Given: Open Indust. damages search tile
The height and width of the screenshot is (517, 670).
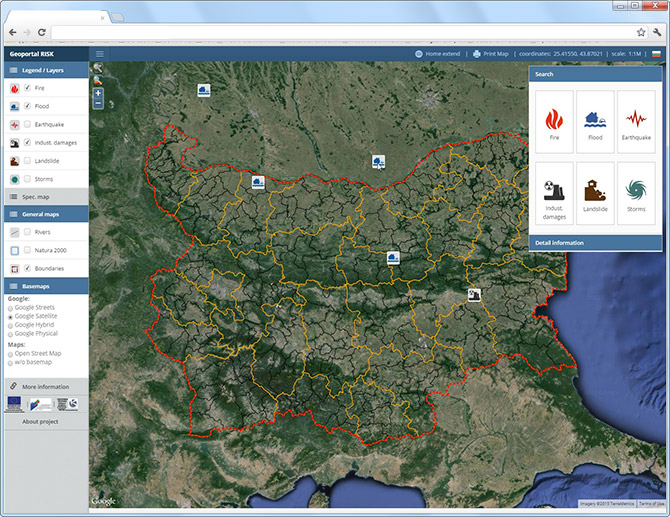Looking at the screenshot, I should (x=554, y=193).
